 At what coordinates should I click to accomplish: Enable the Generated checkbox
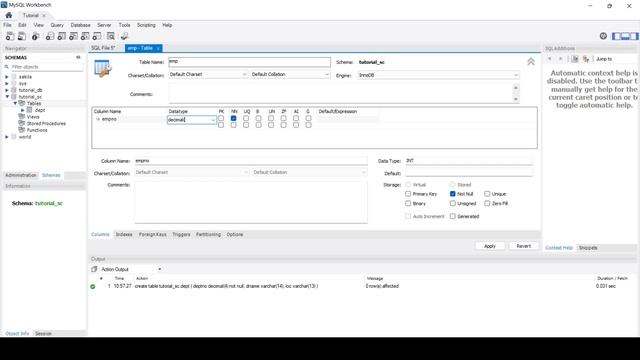[x=453, y=216]
